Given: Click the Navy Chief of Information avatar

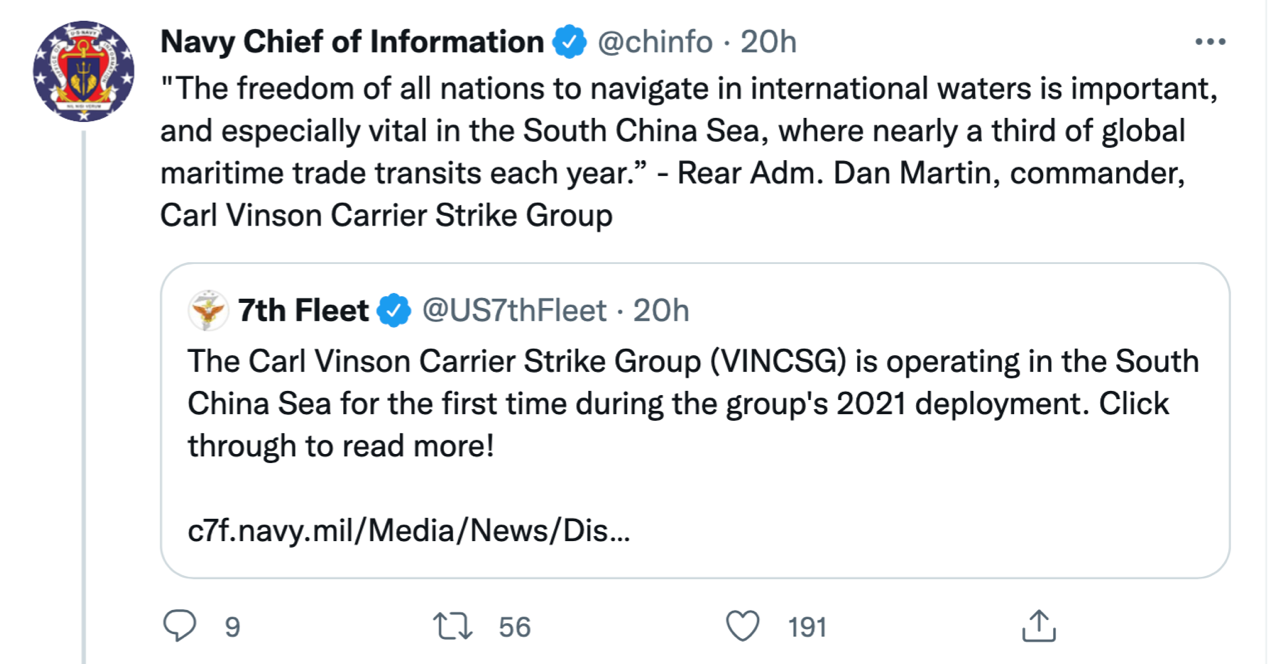Looking at the screenshot, I should click(x=84, y=75).
